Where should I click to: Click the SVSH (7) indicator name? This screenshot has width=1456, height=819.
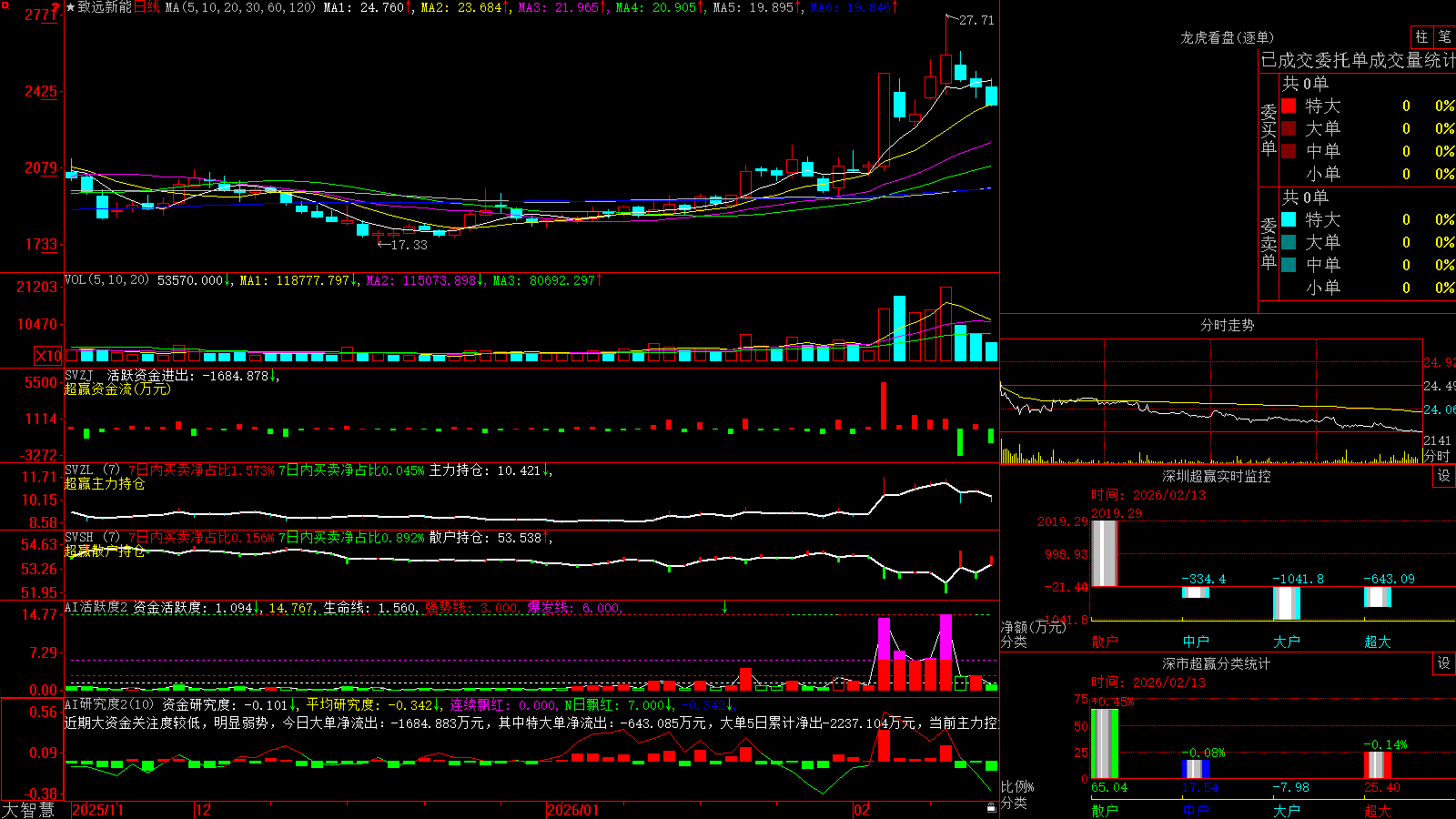click(x=92, y=538)
